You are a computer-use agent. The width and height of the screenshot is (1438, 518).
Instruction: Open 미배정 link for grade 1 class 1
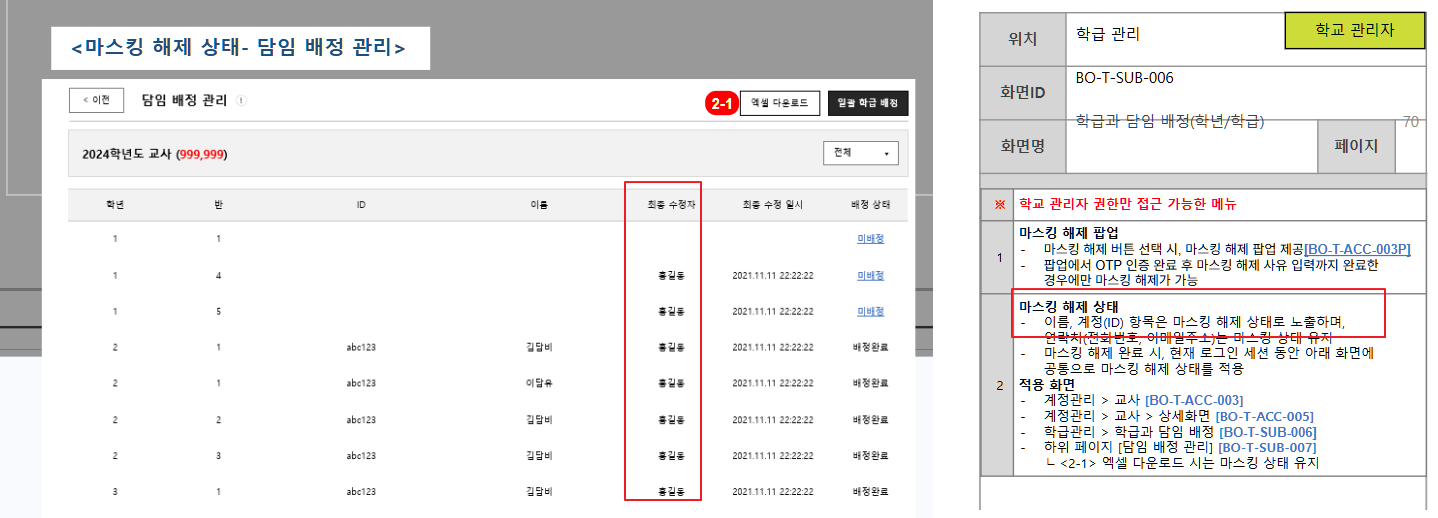pos(870,239)
